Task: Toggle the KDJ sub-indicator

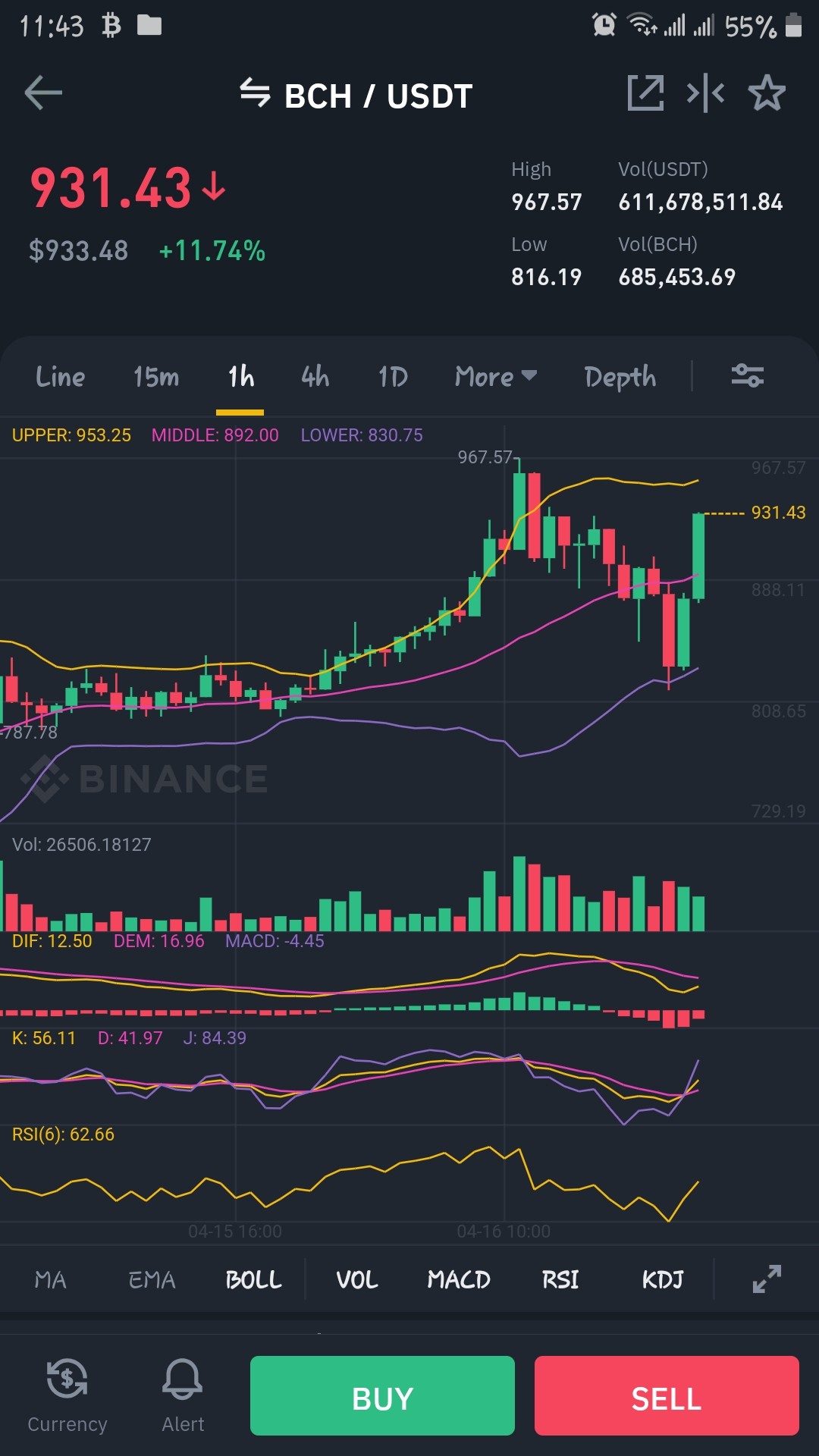Action: tap(663, 1280)
